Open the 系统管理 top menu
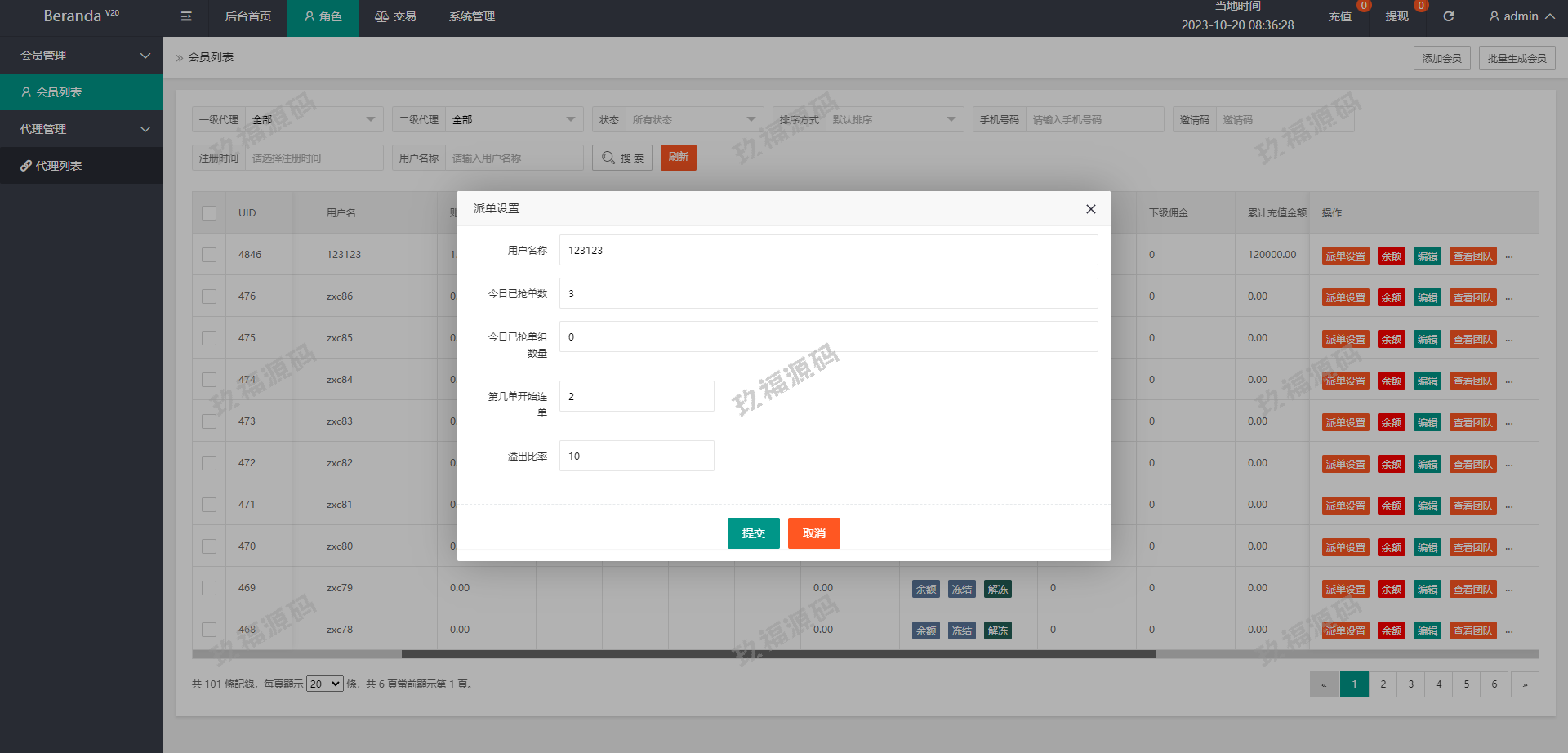 pyautogui.click(x=471, y=16)
